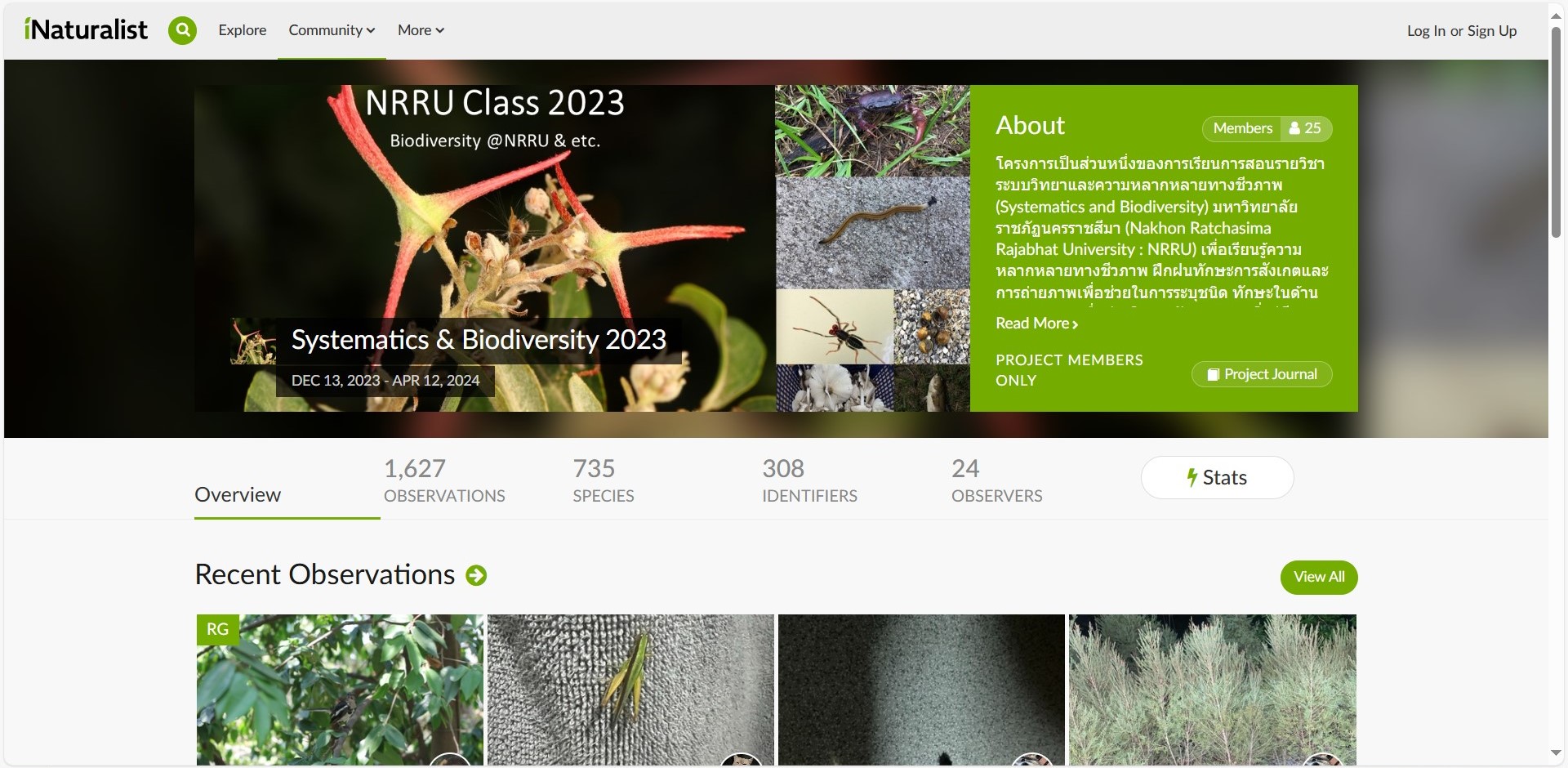The image size is (1568, 768).
Task: Expand the About text with Read More
Action: pos(1036,324)
